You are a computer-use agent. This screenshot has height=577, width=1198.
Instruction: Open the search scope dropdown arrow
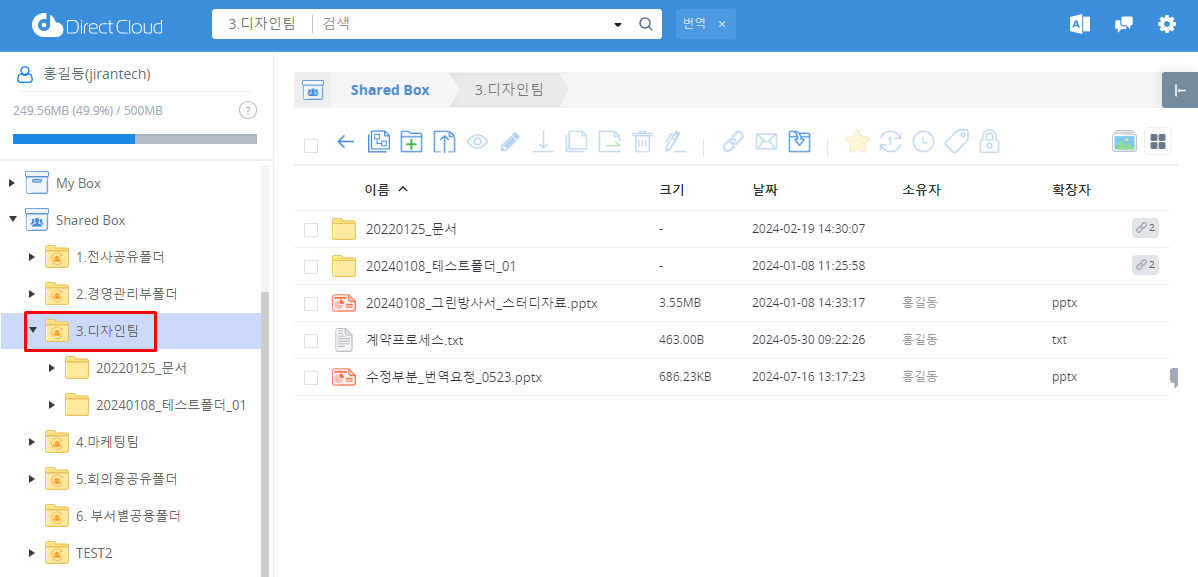pos(617,25)
